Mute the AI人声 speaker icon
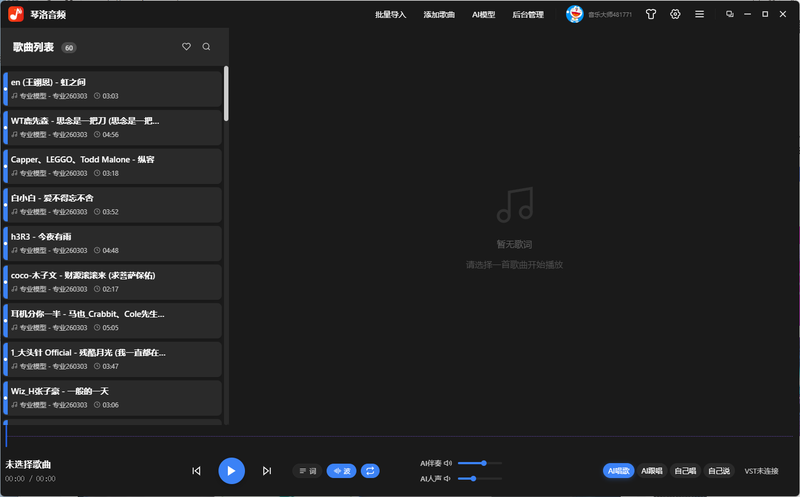800x497 pixels. [447, 479]
